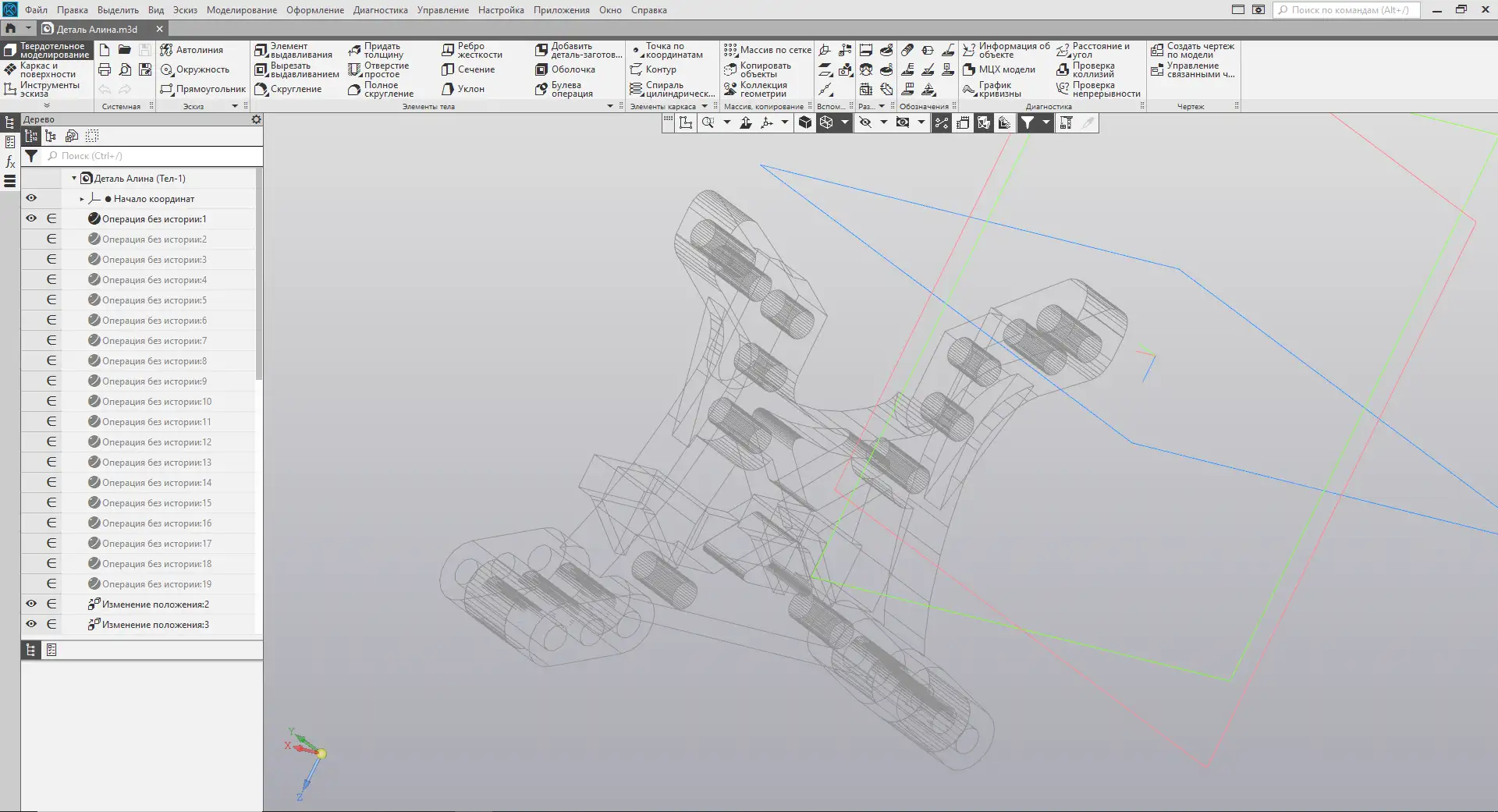Screen dimensions: 1498x812
Task: Open tree panel settings gear
Action: point(256,119)
